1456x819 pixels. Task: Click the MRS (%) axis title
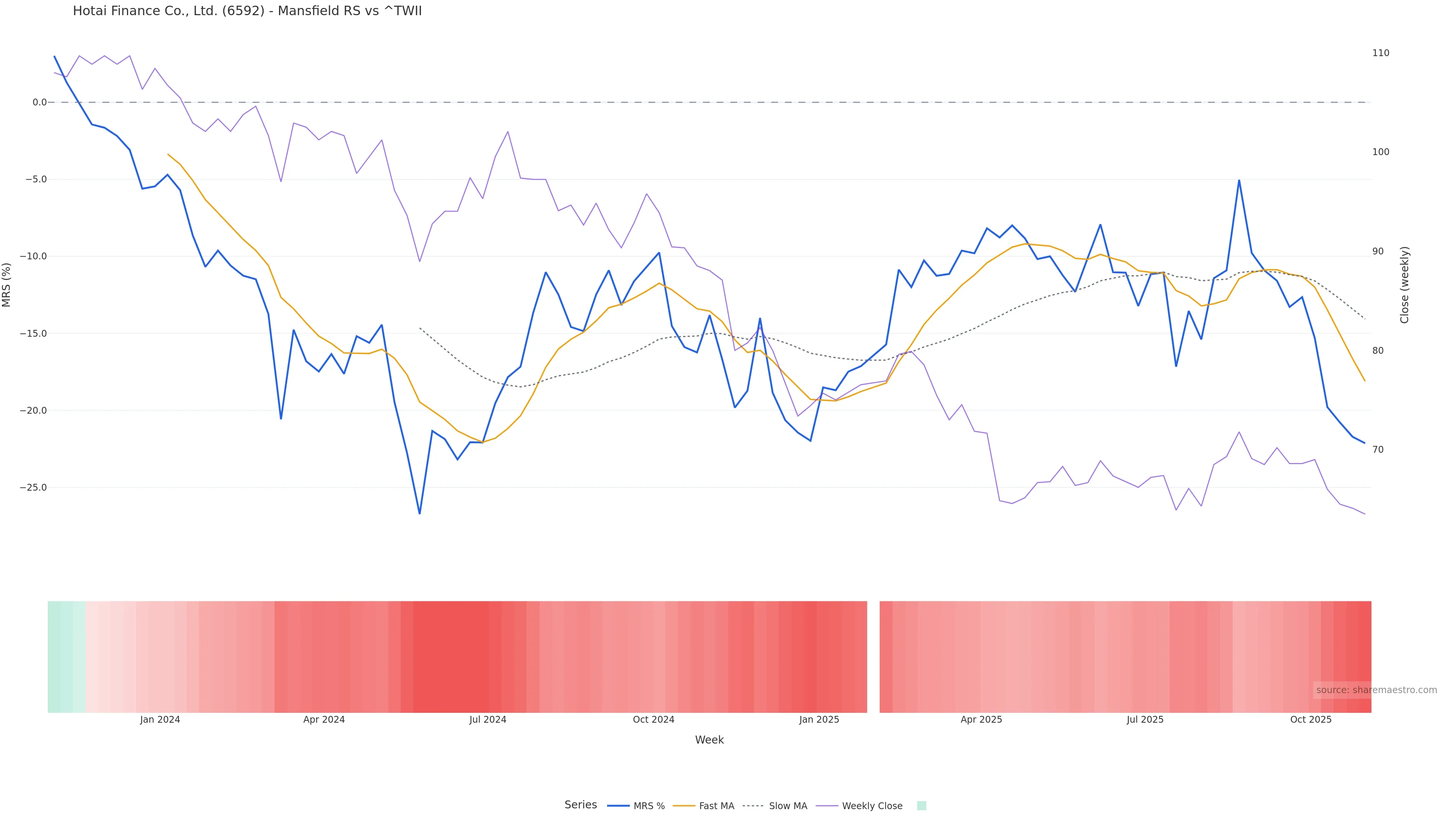pos(7,285)
